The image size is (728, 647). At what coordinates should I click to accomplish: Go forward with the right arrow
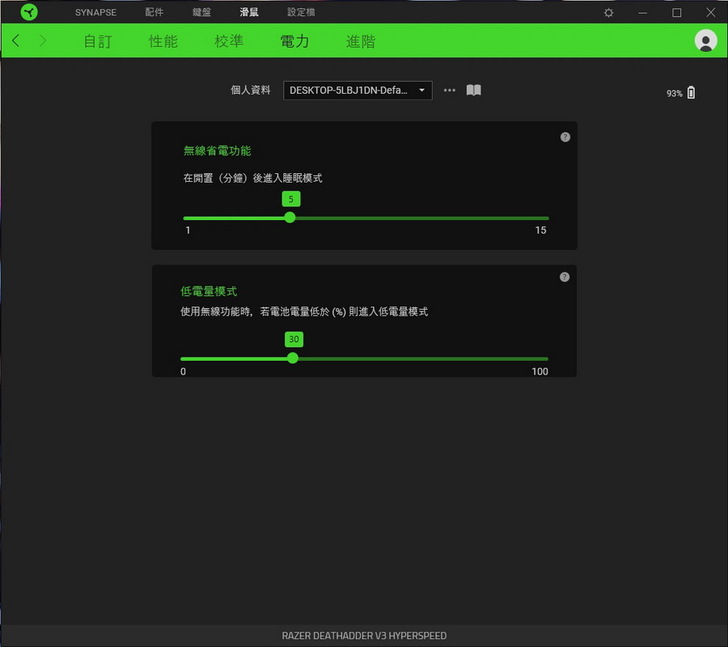tap(43, 41)
